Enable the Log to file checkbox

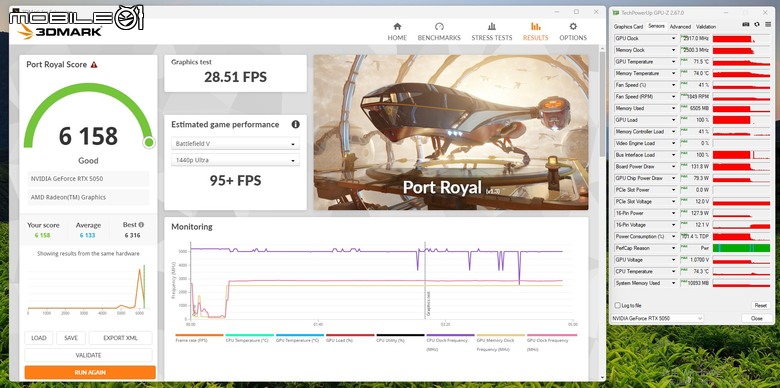(617, 305)
